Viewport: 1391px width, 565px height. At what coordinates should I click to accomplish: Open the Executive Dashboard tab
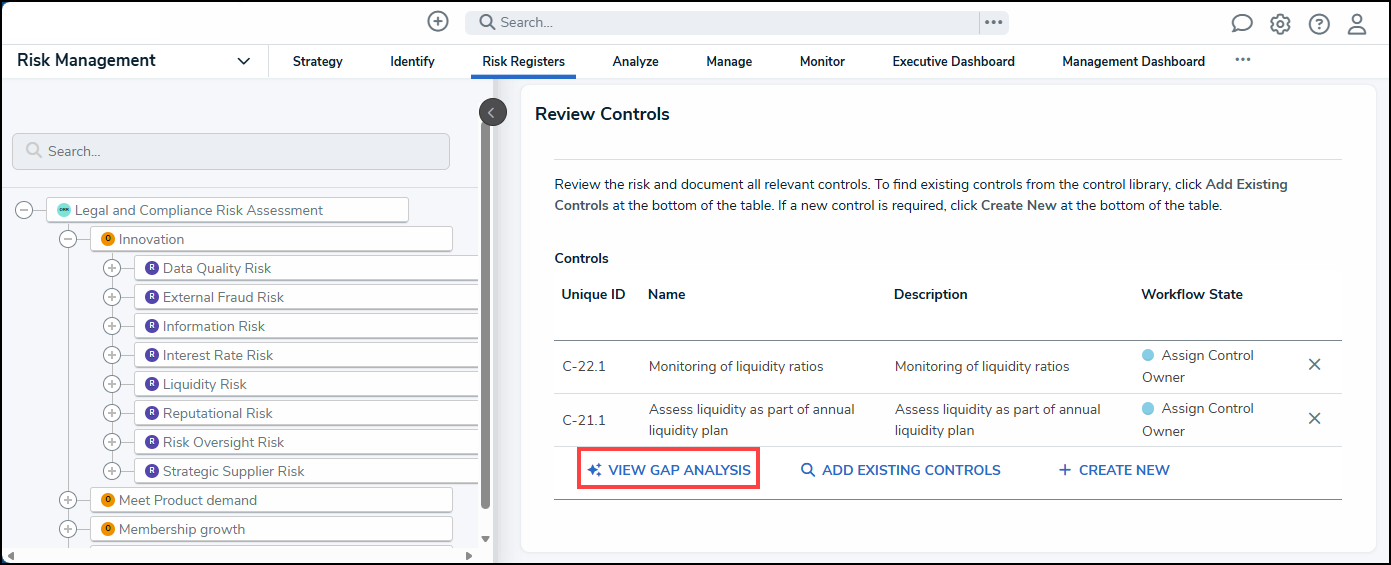[x=953, y=61]
